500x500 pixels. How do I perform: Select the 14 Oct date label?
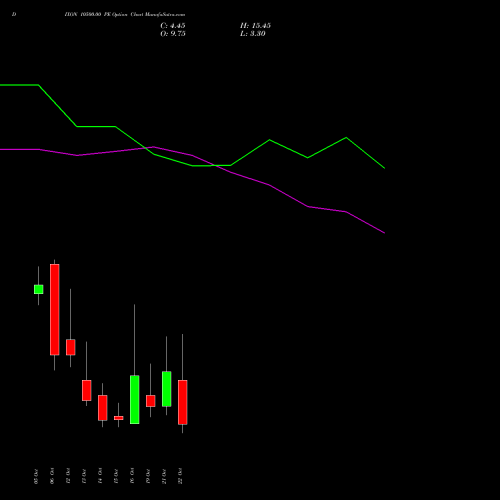(100, 476)
